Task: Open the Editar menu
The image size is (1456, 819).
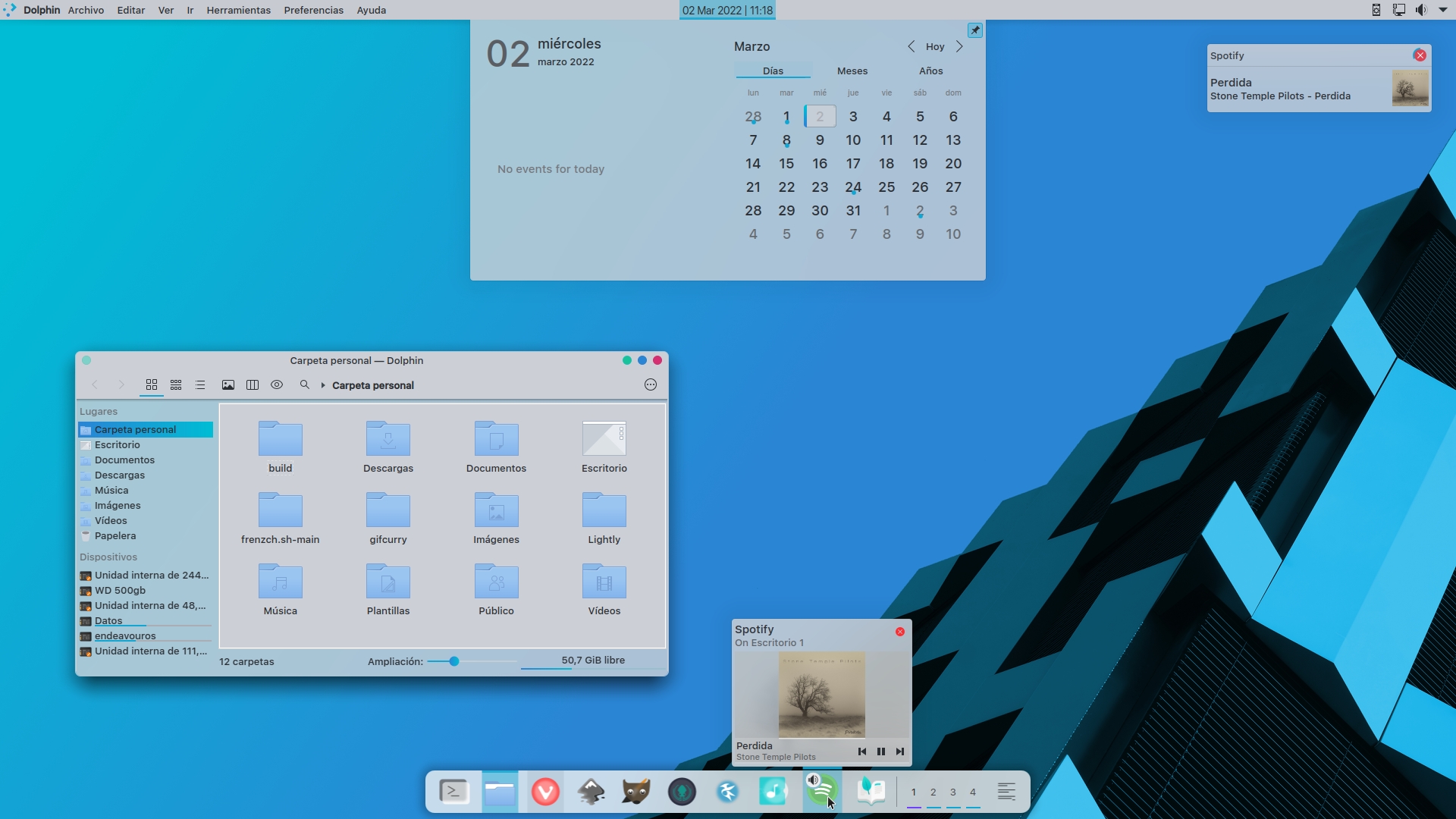Action: coord(130,10)
